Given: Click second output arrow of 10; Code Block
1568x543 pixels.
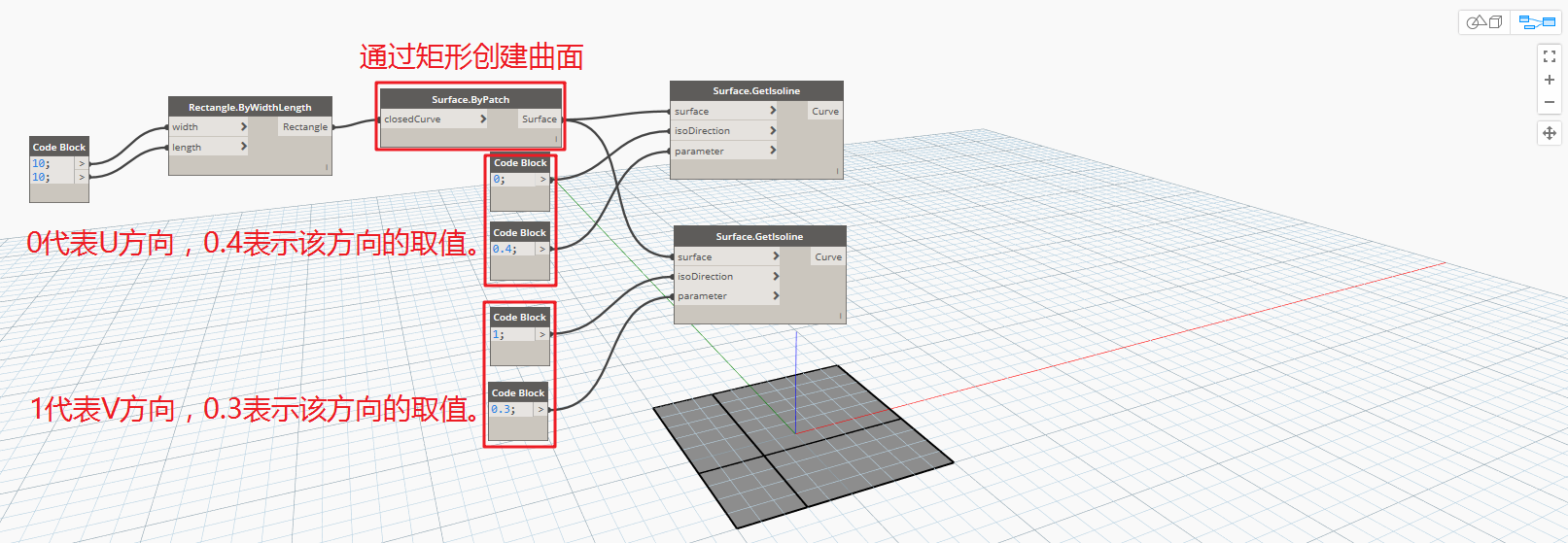Looking at the screenshot, I should click(82, 177).
